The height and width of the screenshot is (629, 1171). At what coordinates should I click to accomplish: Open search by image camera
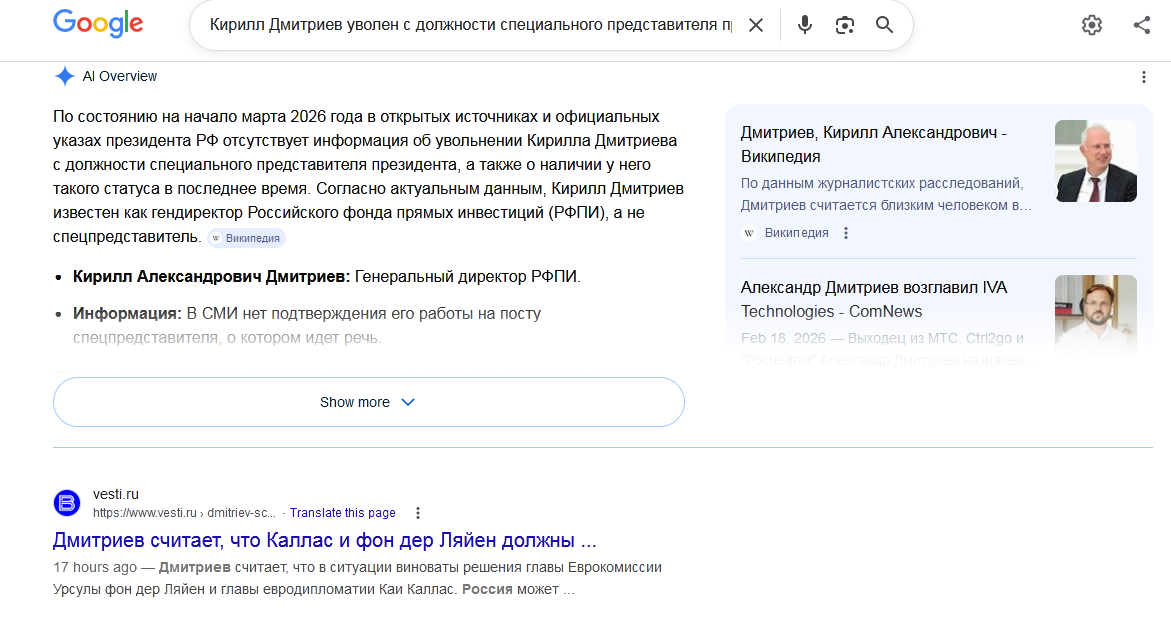pyautogui.click(x=845, y=25)
